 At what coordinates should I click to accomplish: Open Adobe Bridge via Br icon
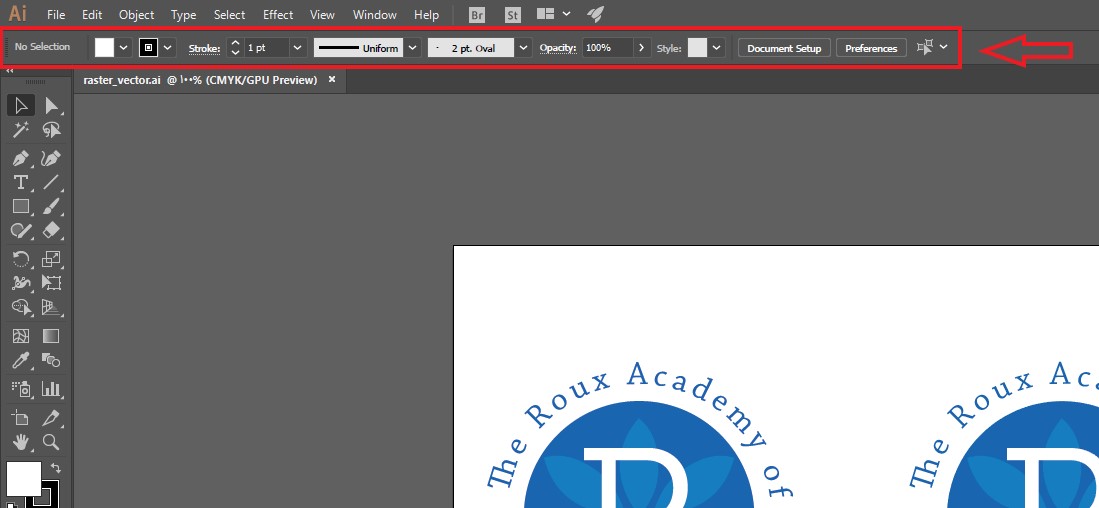[477, 14]
